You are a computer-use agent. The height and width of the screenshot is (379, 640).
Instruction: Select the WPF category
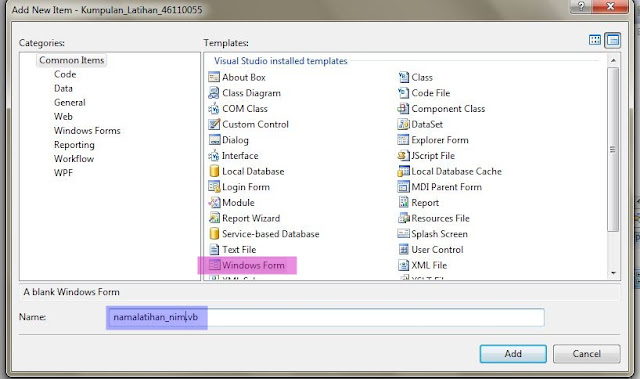[63, 173]
